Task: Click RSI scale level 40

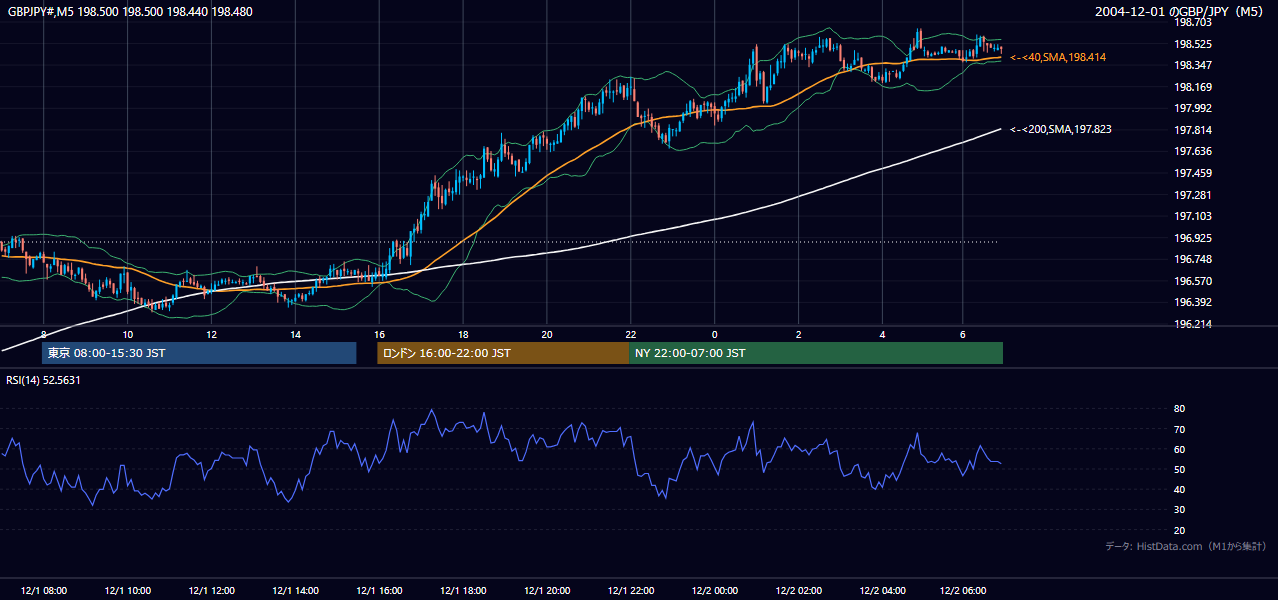Action: point(1179,489)
